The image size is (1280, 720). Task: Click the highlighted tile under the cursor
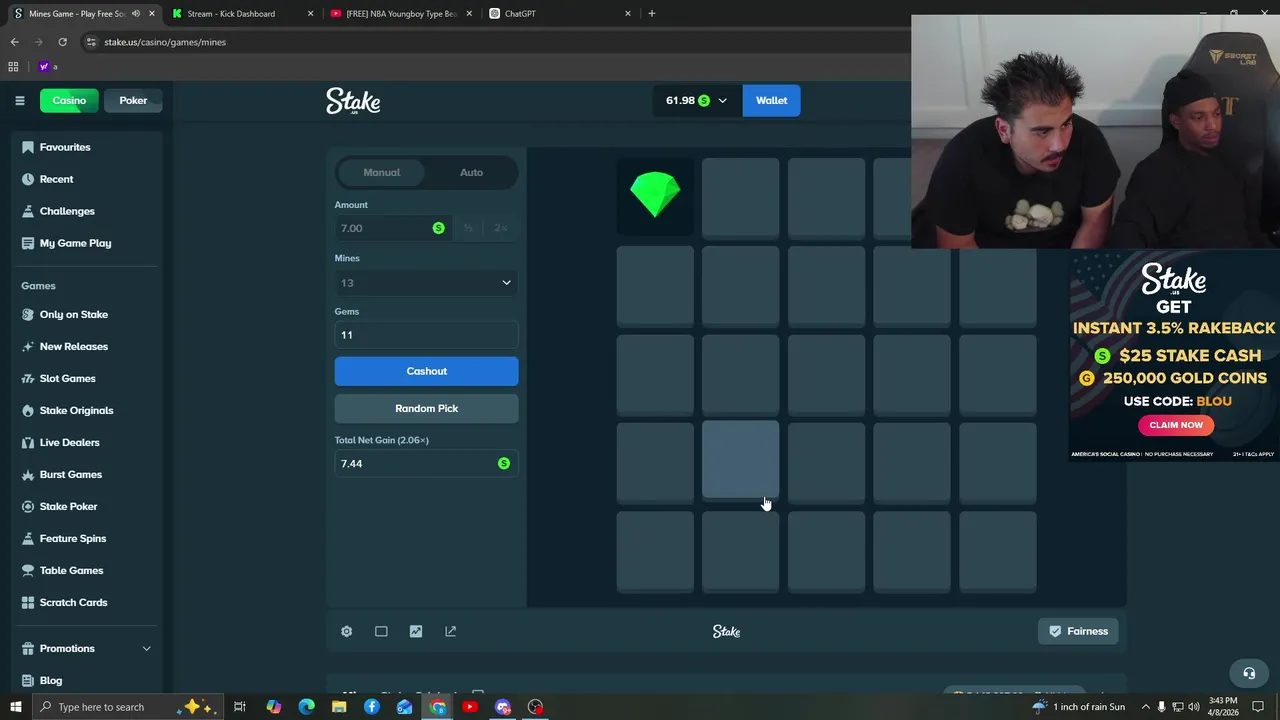coord(740,460)
